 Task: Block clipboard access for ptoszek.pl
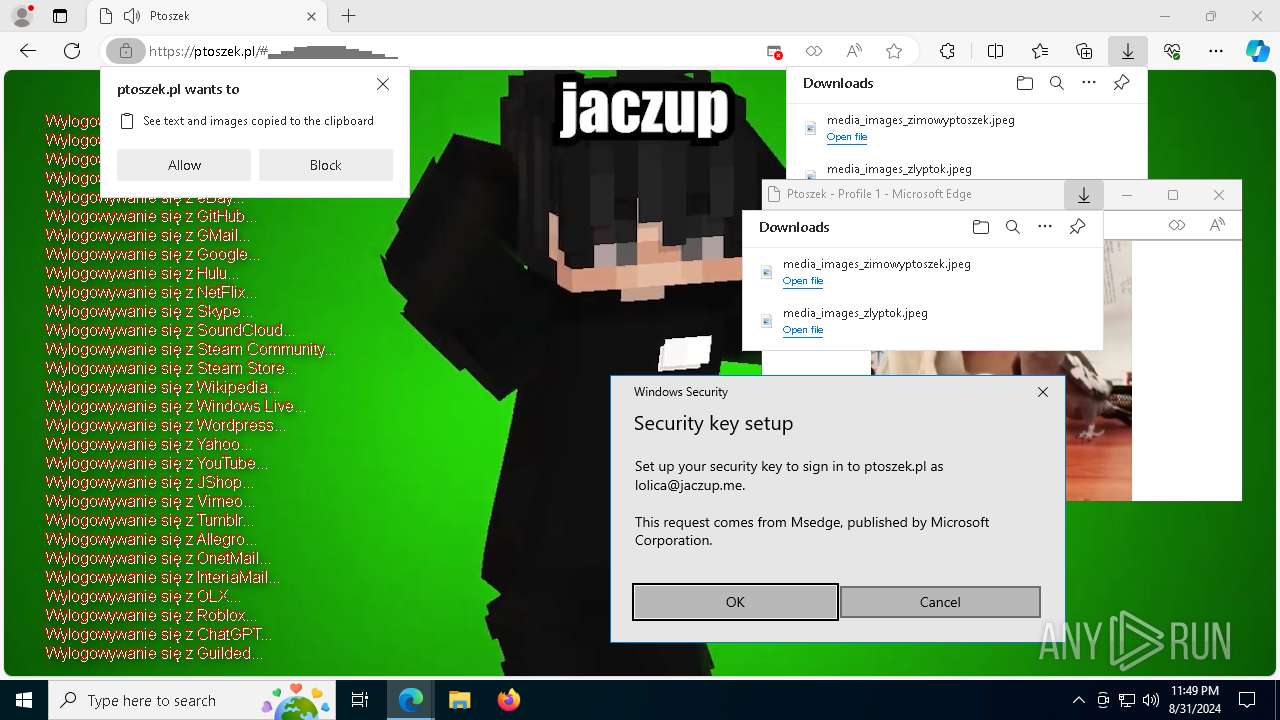point(325,165)
